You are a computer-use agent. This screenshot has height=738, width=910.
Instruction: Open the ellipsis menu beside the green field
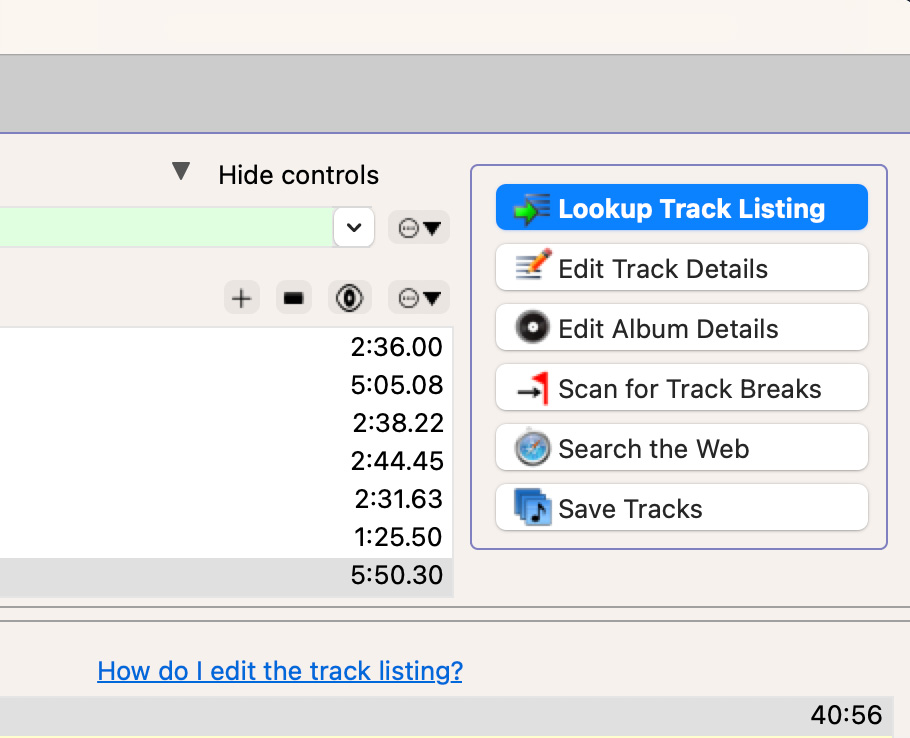pyautogui.click(x=419, y=228)
